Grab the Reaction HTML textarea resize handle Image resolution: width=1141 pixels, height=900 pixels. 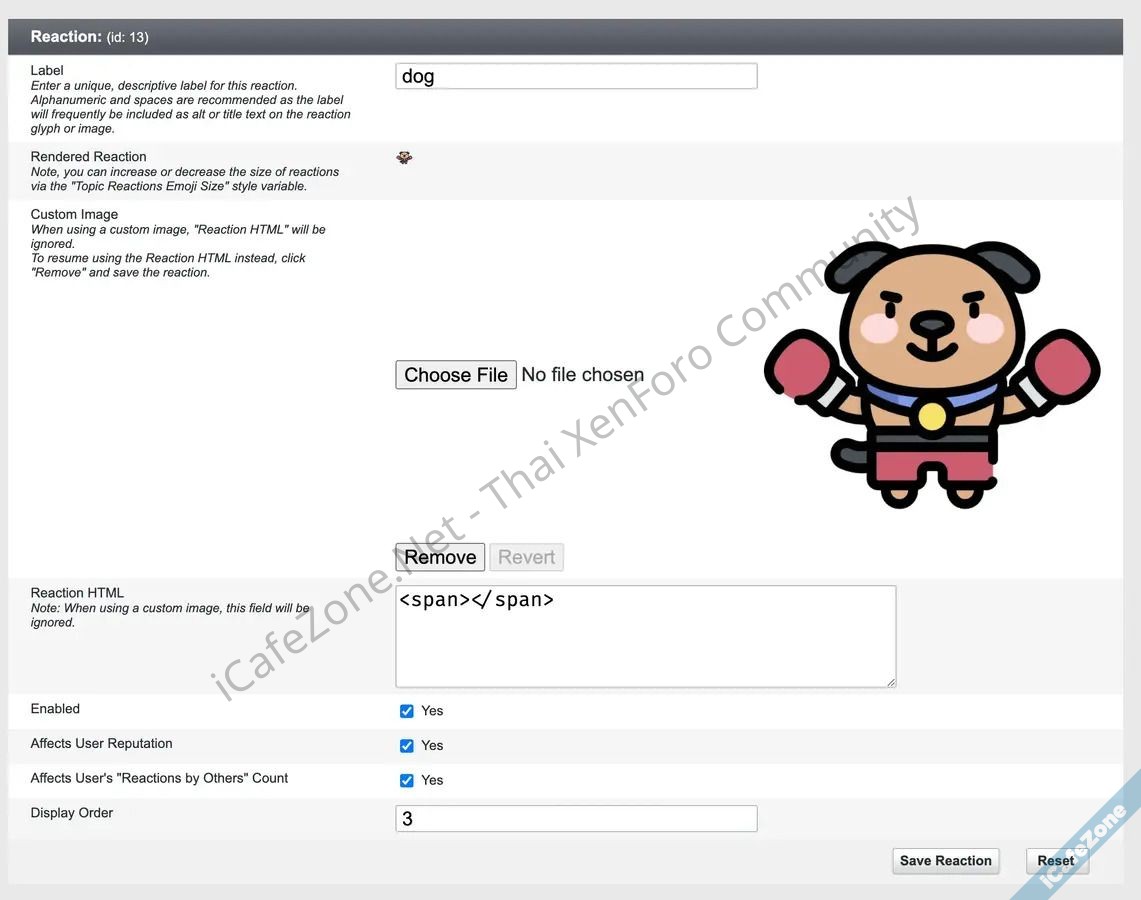point(890,681)
